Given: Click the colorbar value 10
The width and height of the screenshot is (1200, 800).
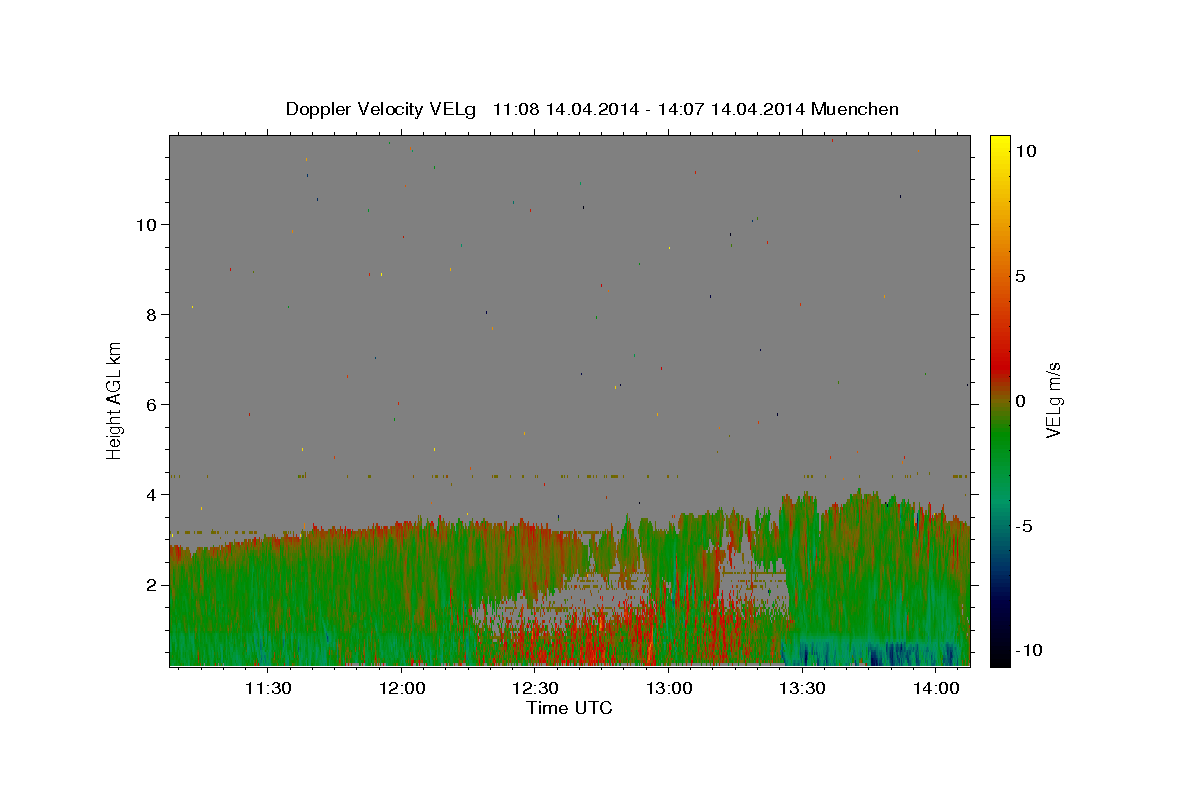Looking at the screenshot, I should (1026, 150).
